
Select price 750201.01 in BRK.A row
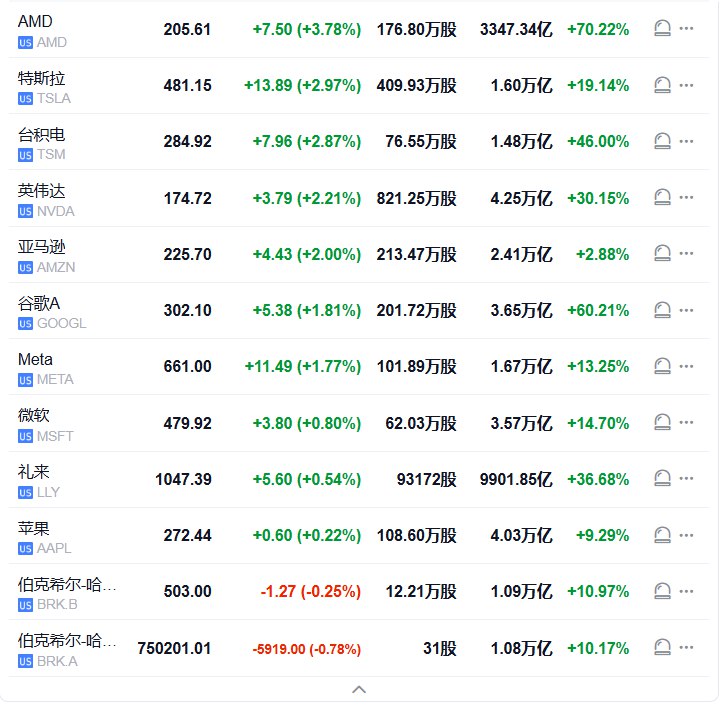coord(174,648)
